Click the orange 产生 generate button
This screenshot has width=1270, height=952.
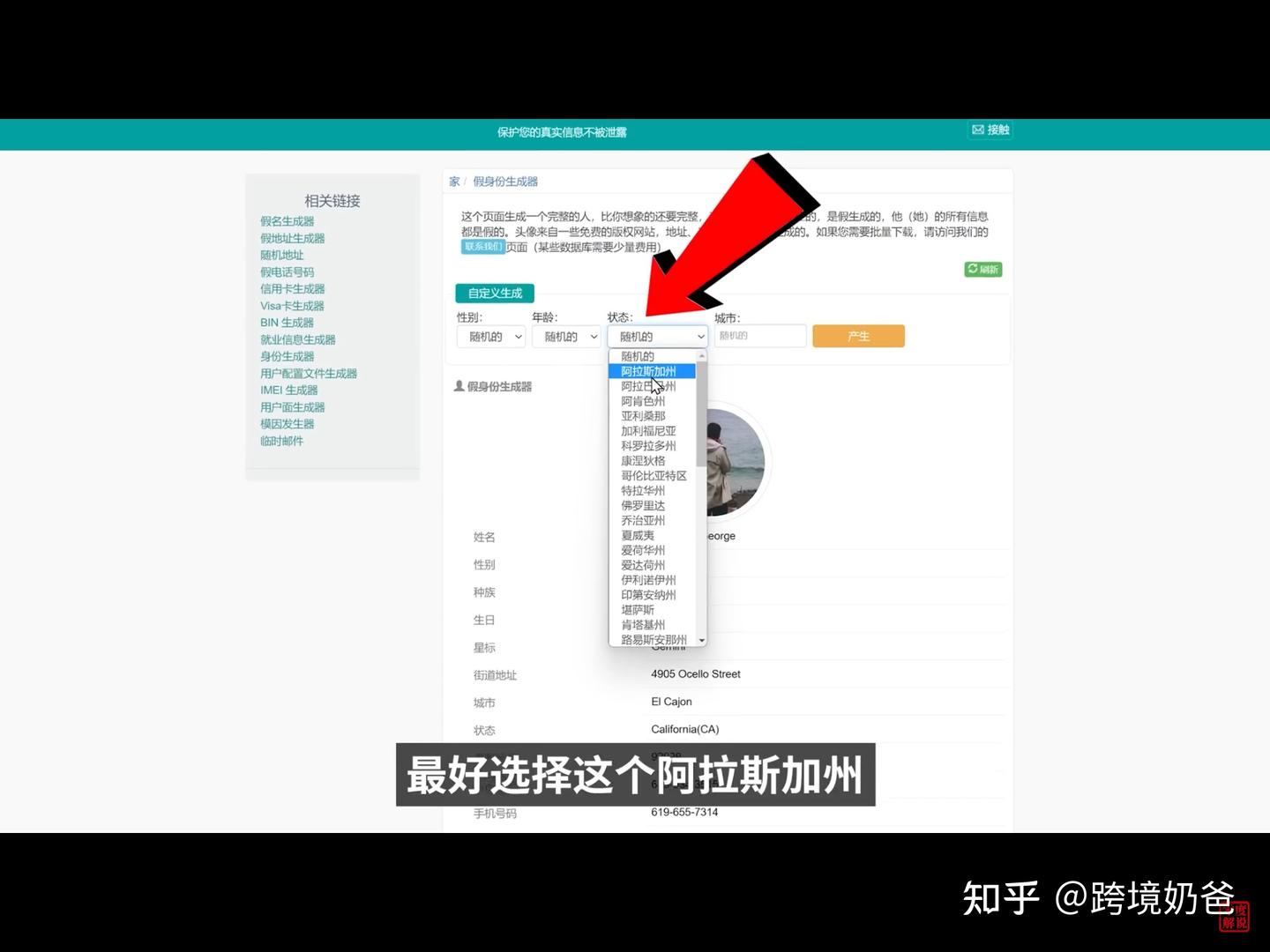click(x=857, y=336)
